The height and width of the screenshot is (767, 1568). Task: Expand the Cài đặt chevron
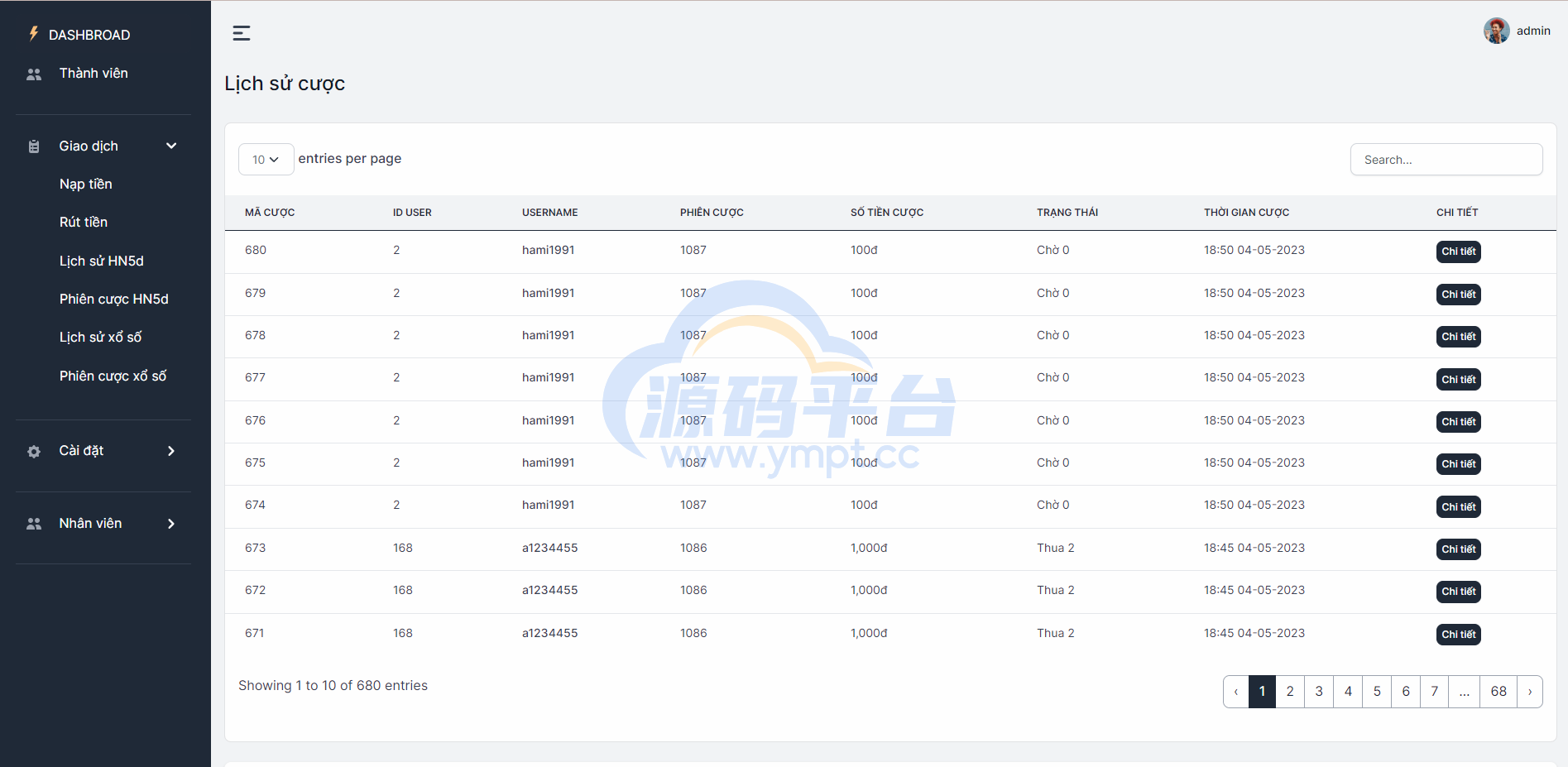click(x=171, y=451)
